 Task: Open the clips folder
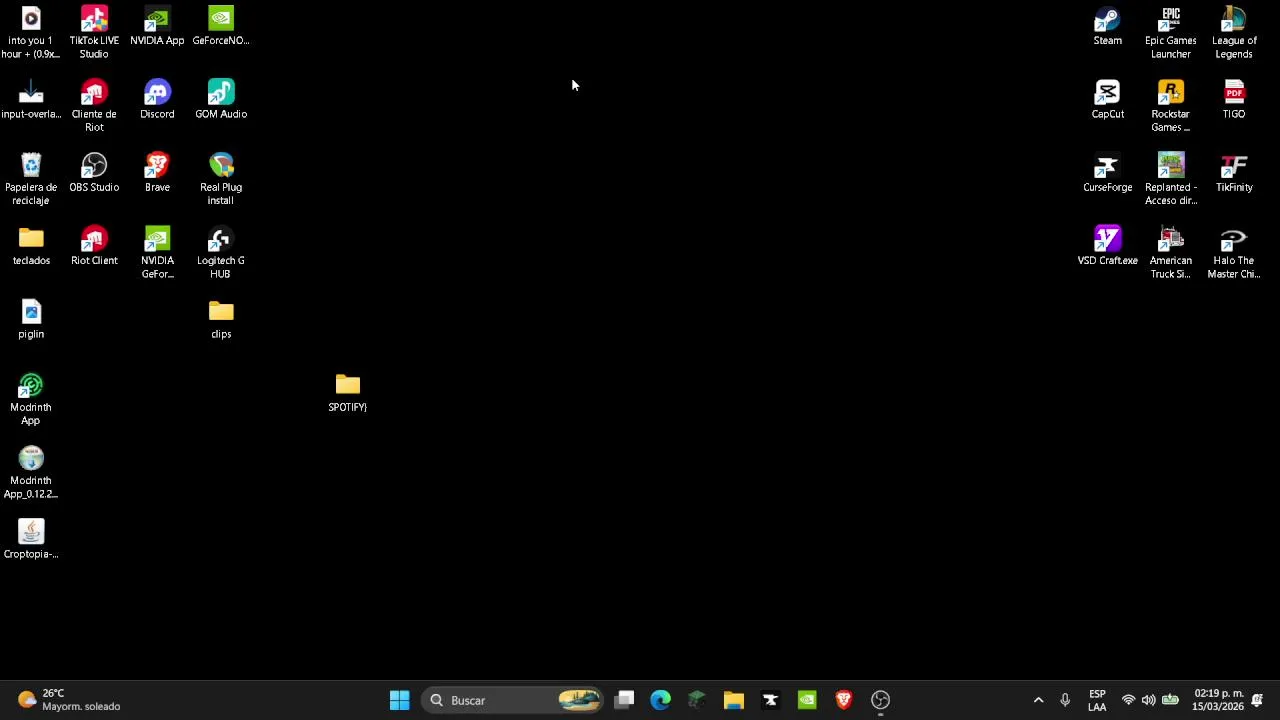221,319
